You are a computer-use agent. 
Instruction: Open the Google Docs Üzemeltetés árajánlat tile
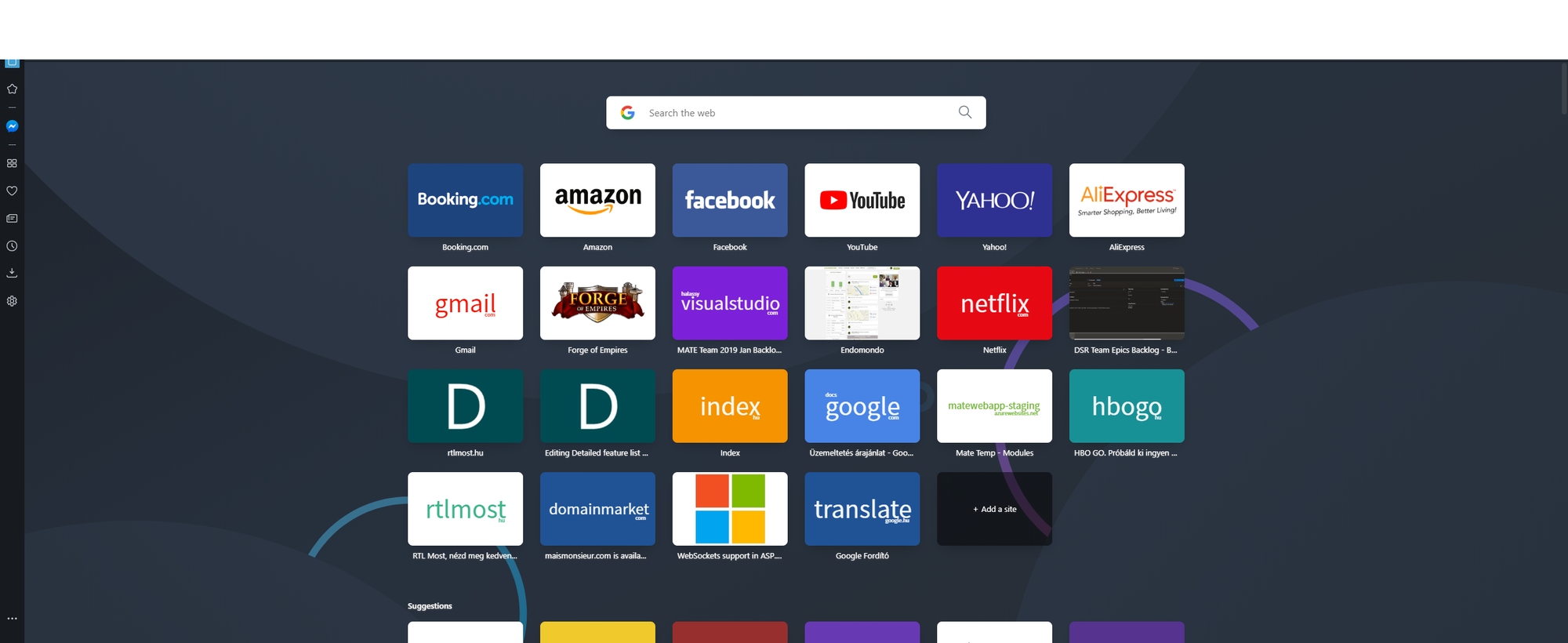pyautogui.click(x=862, y=406)
